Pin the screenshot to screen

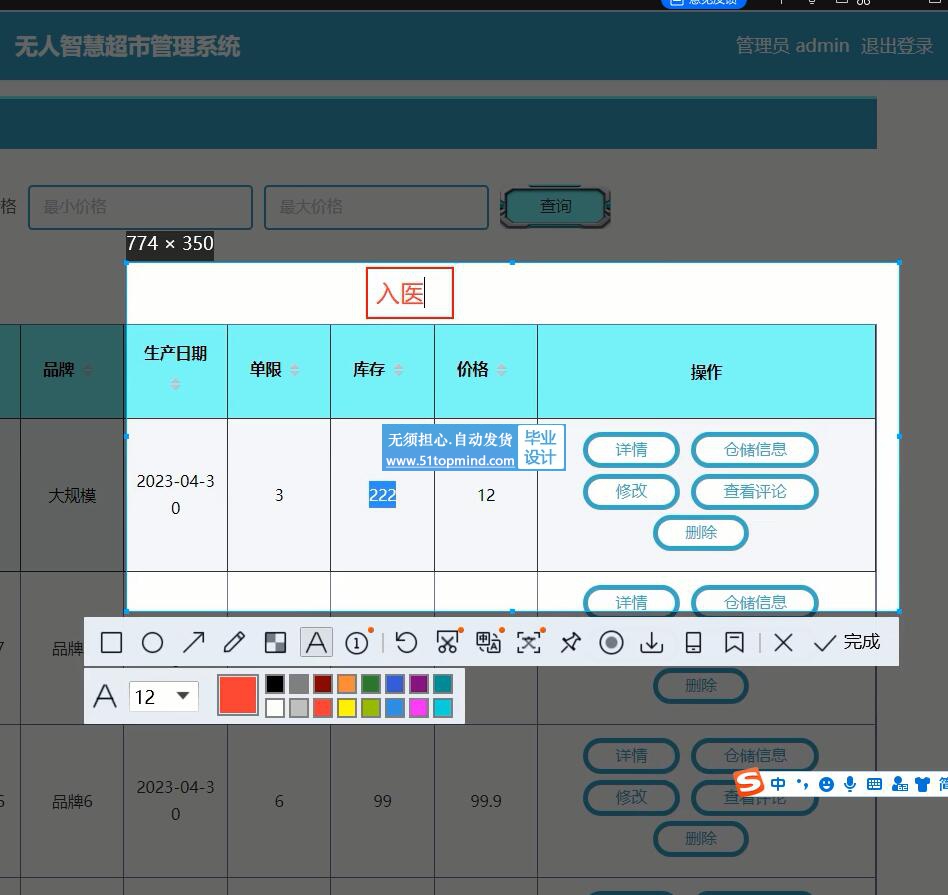coord(570,643)
